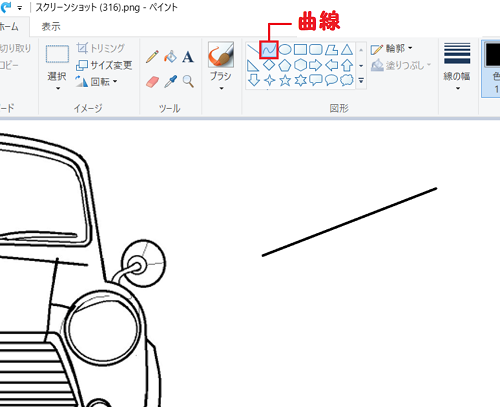Choose the Cloud callout shape
500x407 pixels.
click(347, 80)
